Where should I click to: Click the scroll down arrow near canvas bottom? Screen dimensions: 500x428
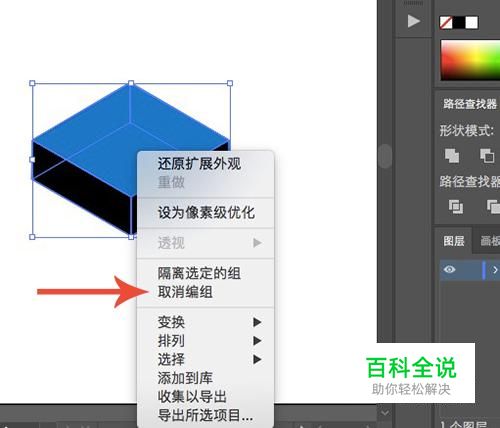385,413
